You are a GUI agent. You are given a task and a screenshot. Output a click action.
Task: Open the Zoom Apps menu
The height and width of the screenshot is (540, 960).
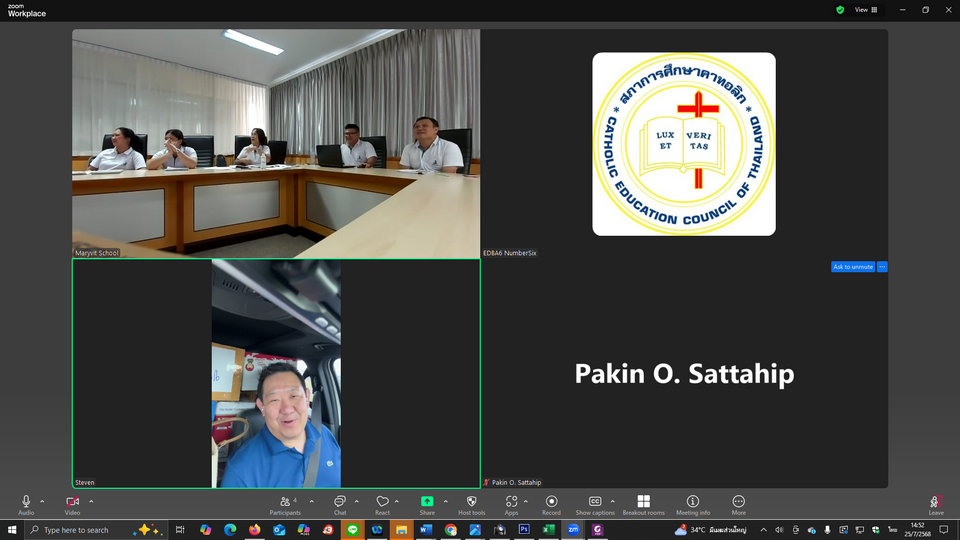[x=511, y=504]
